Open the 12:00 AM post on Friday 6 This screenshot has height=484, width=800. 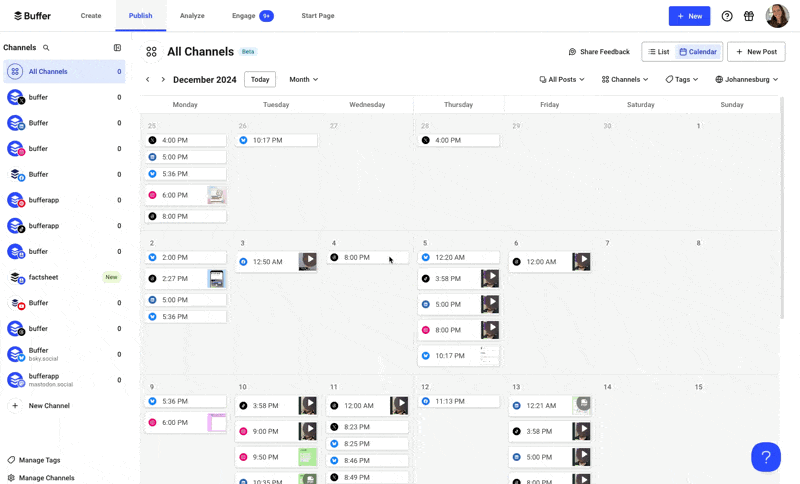550,262
